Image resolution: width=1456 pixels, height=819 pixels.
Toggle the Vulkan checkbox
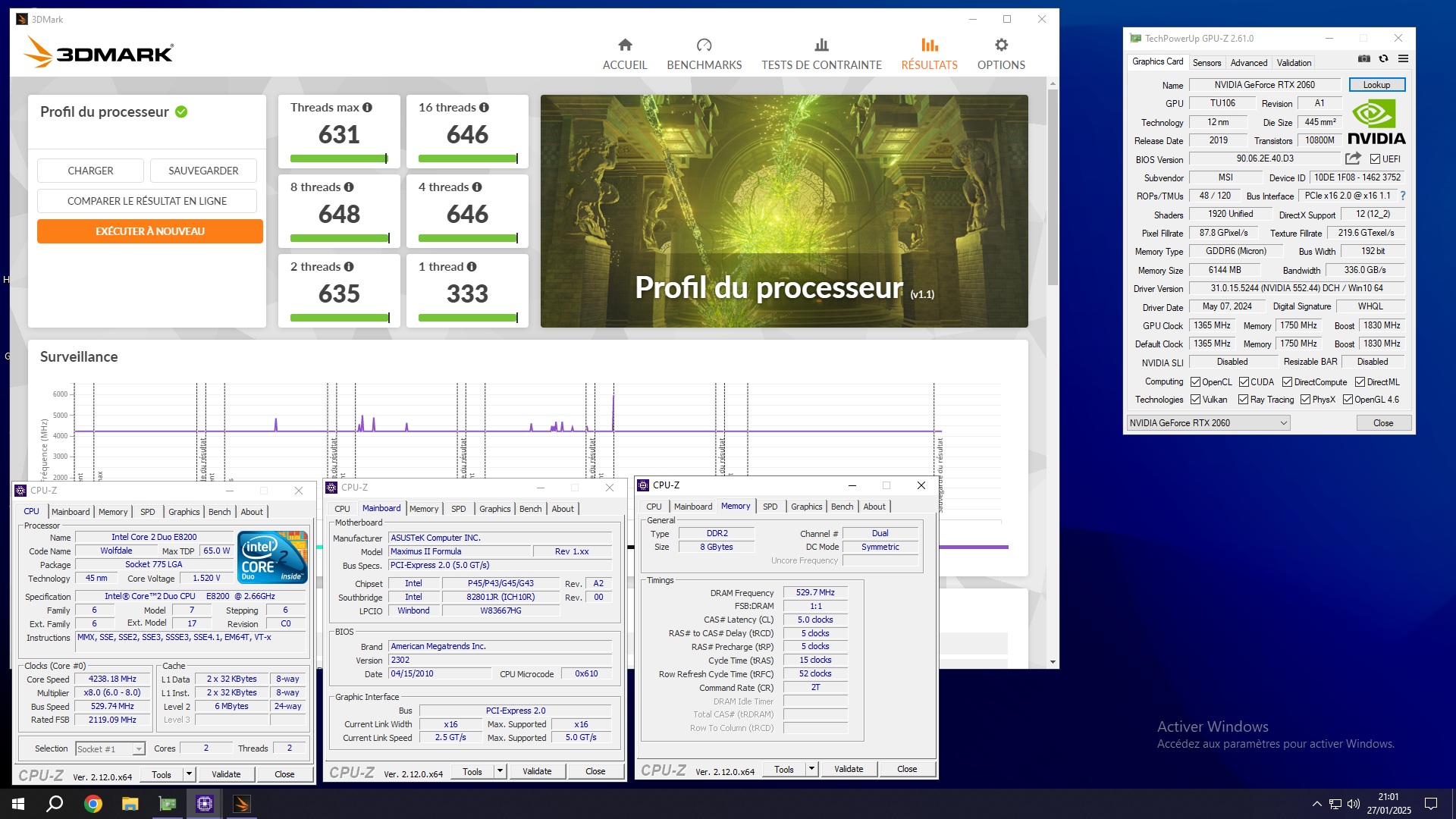(1195, 400)
